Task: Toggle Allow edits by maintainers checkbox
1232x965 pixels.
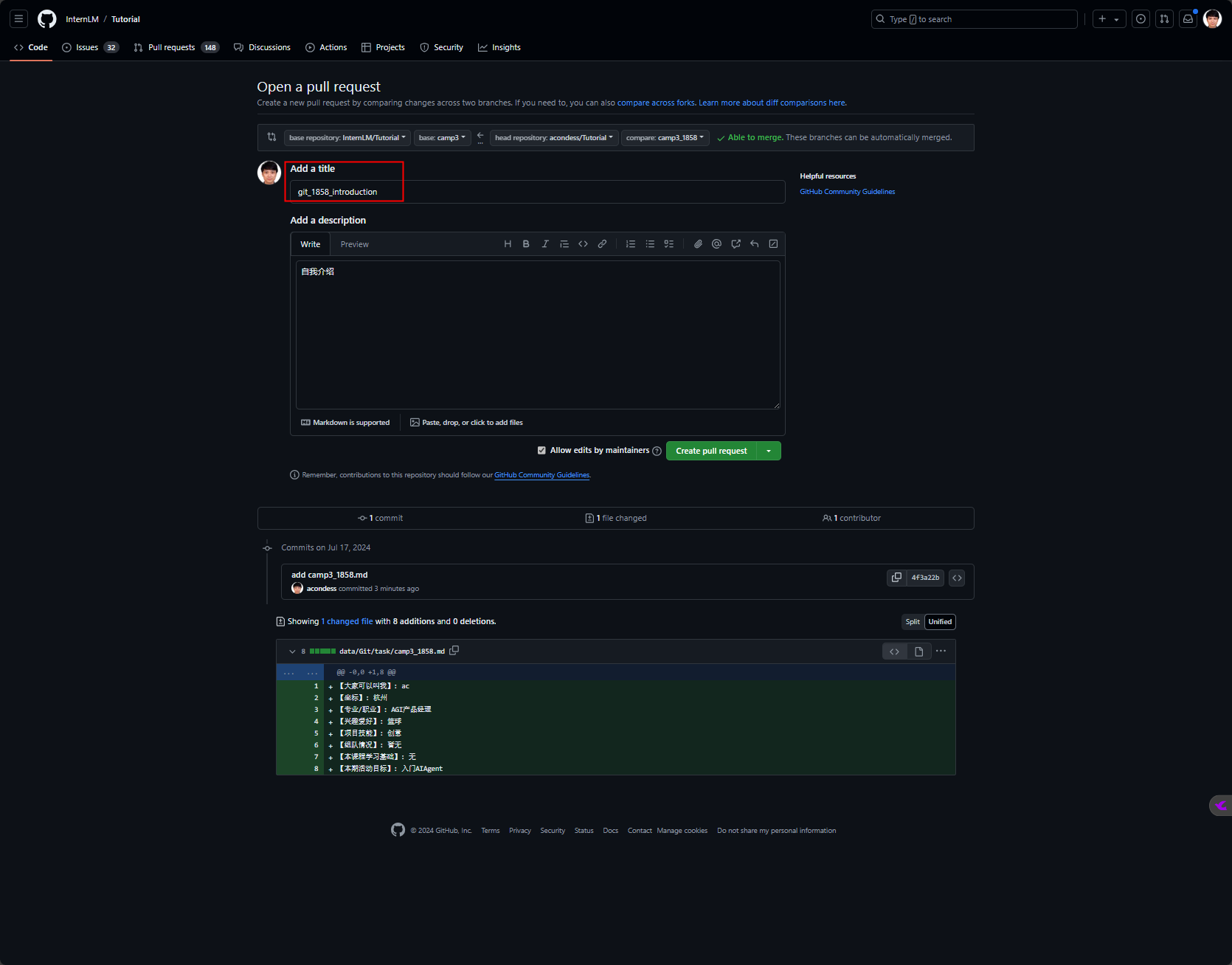Action: coord(541,451)
